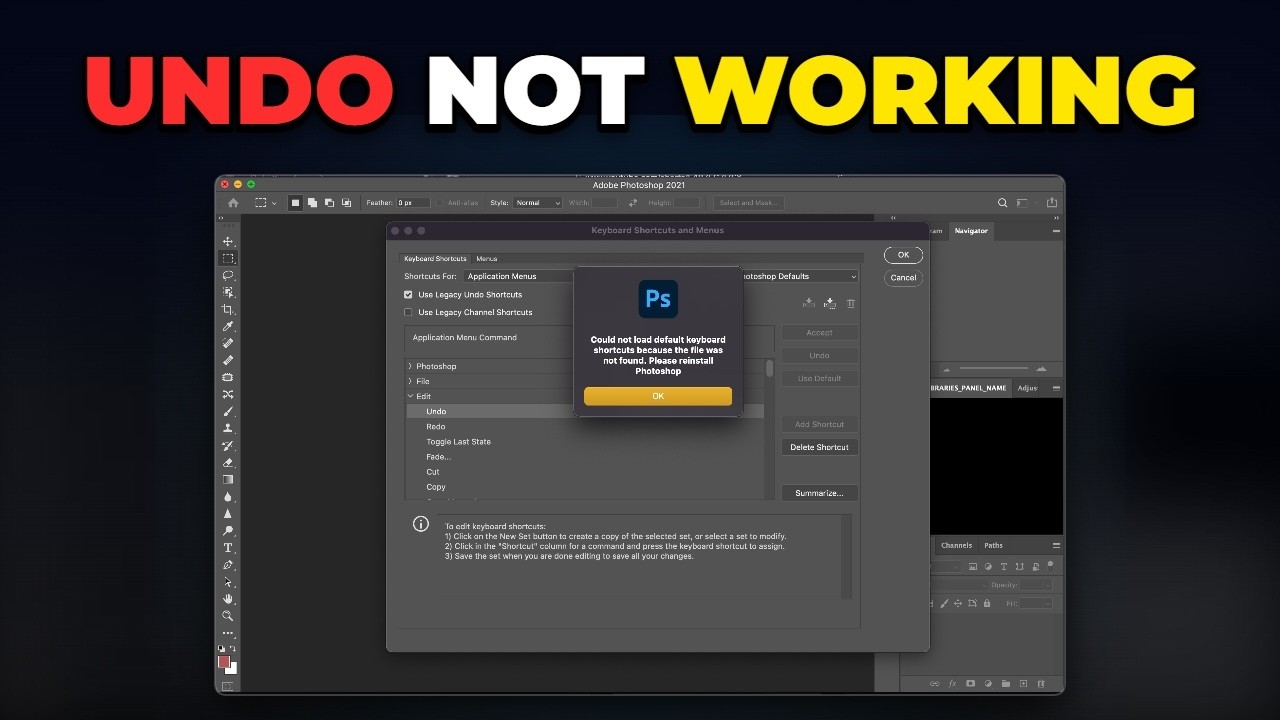Open the Paths tab
The height and width of the screenshot is (720, 1280).
click(994, 545)
